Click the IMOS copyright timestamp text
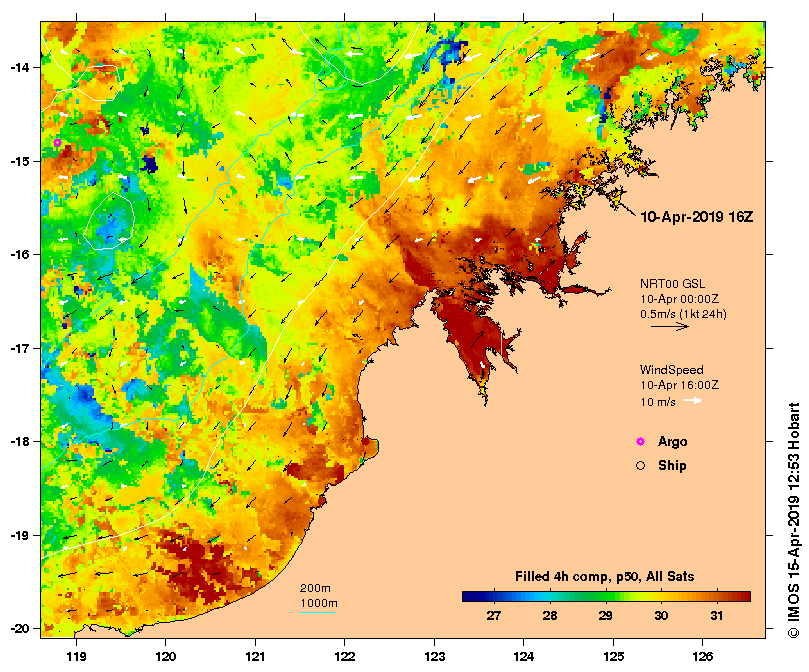The image size is (809, 672). pos(794,520)
